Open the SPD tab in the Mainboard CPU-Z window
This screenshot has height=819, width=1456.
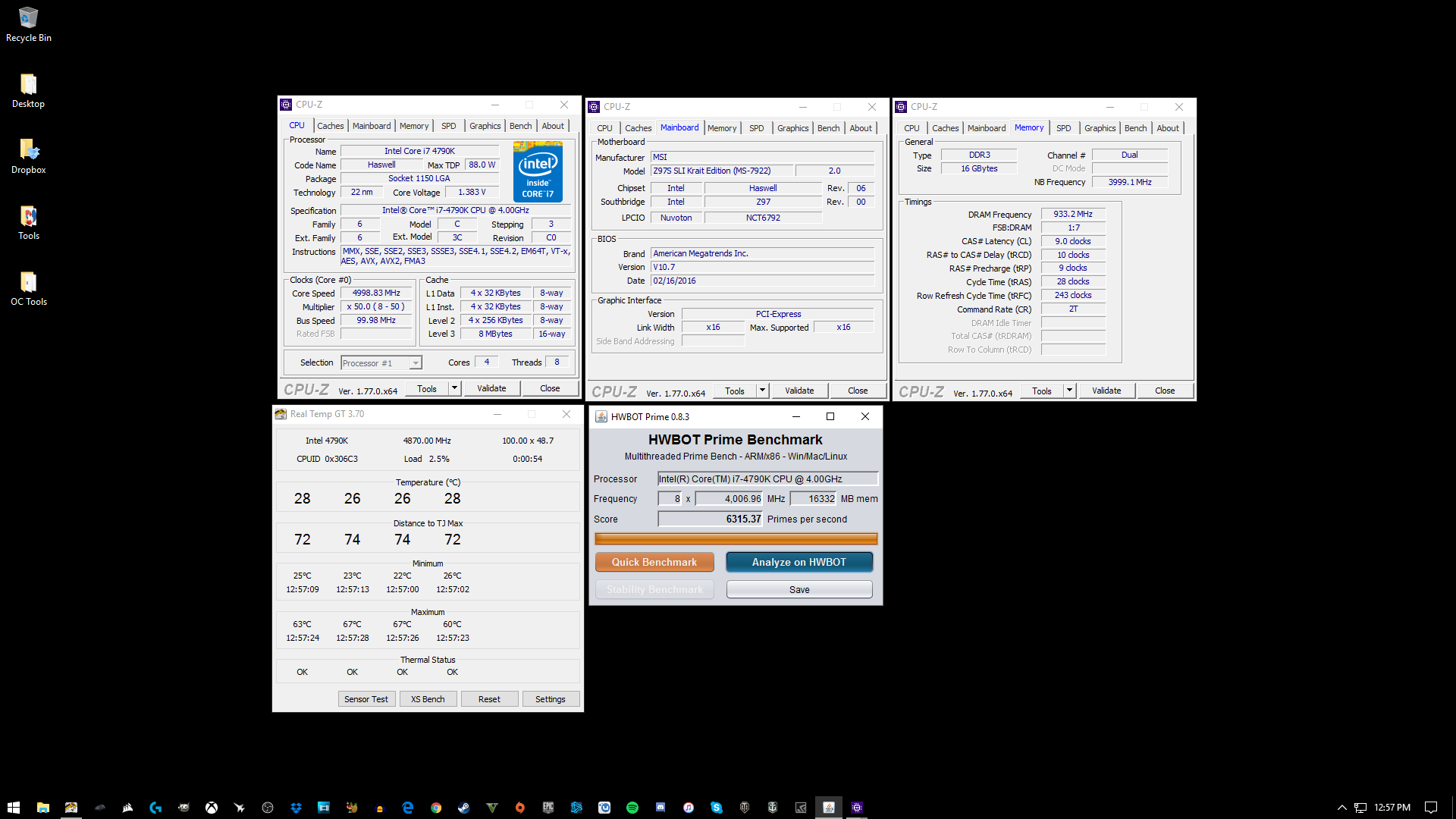[756, 128]
